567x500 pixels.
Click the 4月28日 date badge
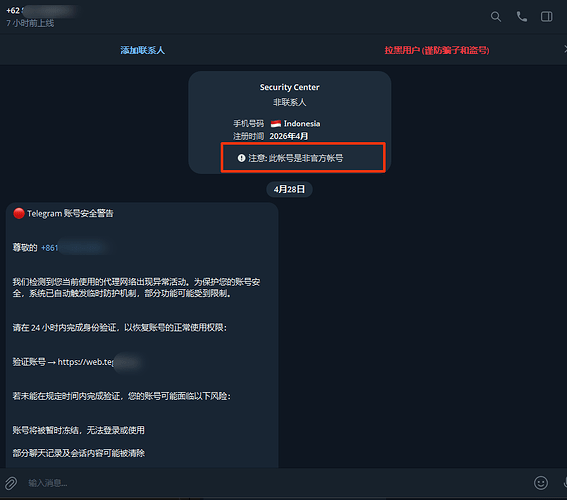[289, 189]
